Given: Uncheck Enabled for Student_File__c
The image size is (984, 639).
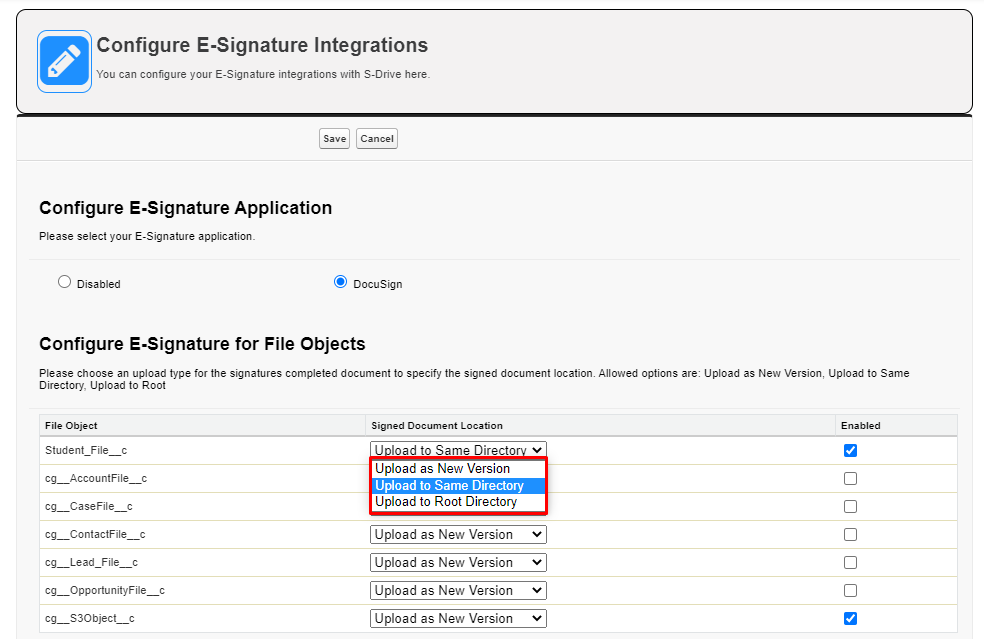Looking at the screenshot, I should 850,450.
